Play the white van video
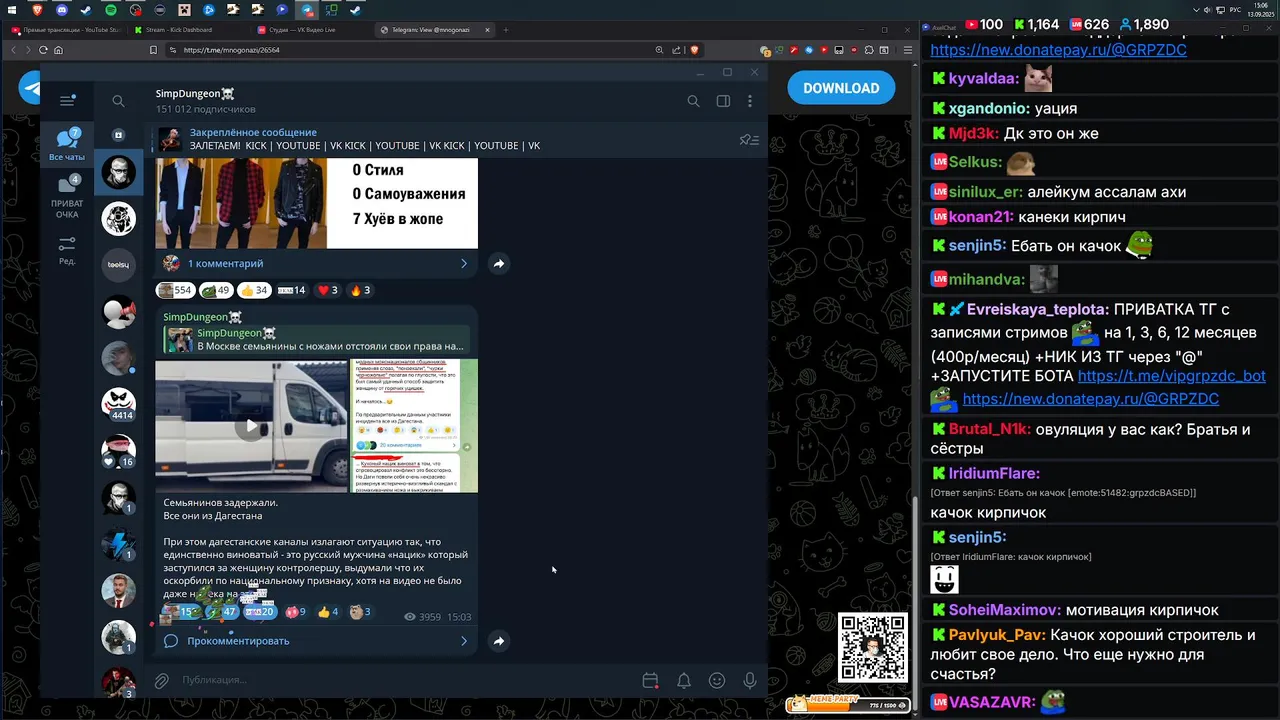The height and width of the screenshot is (720, 1280). [x=251, y=427]
